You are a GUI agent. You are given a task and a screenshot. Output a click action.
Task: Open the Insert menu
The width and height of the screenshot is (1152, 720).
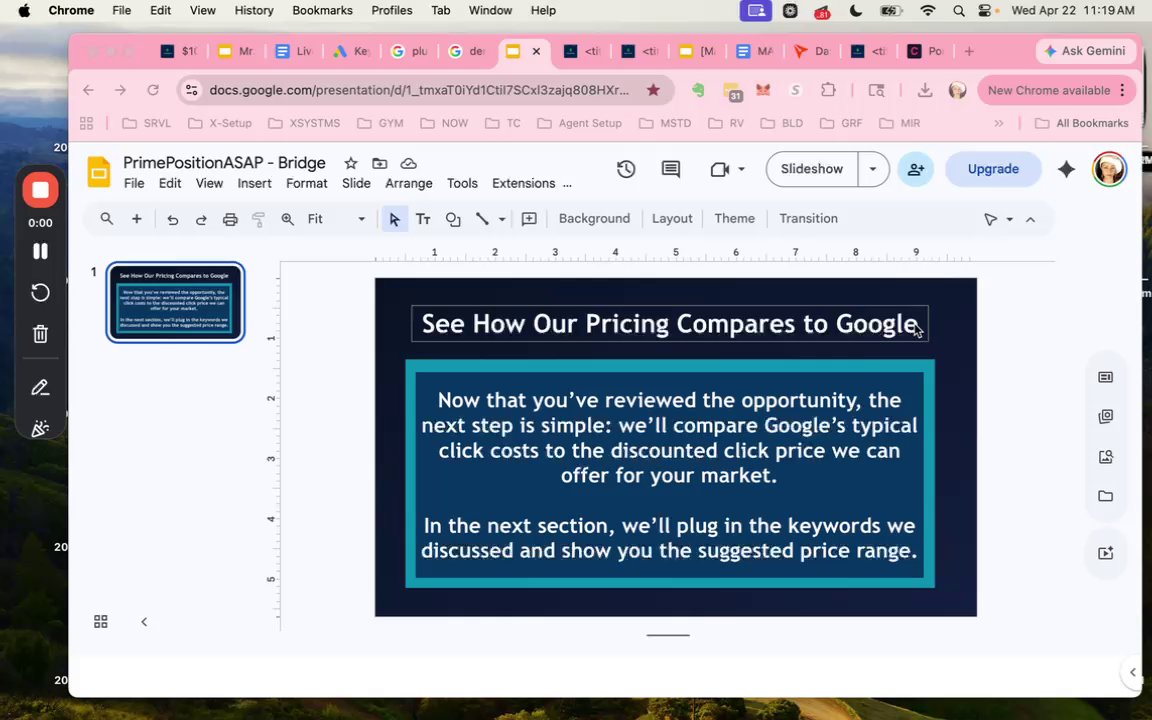(254, 183)
